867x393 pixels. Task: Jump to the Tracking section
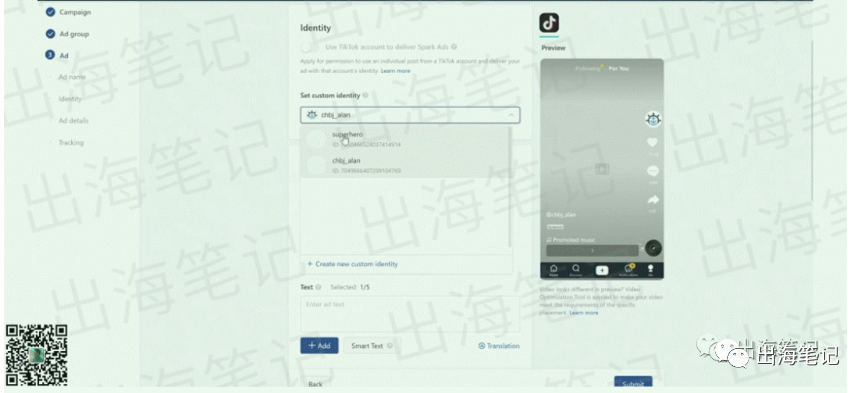[71, 143]
